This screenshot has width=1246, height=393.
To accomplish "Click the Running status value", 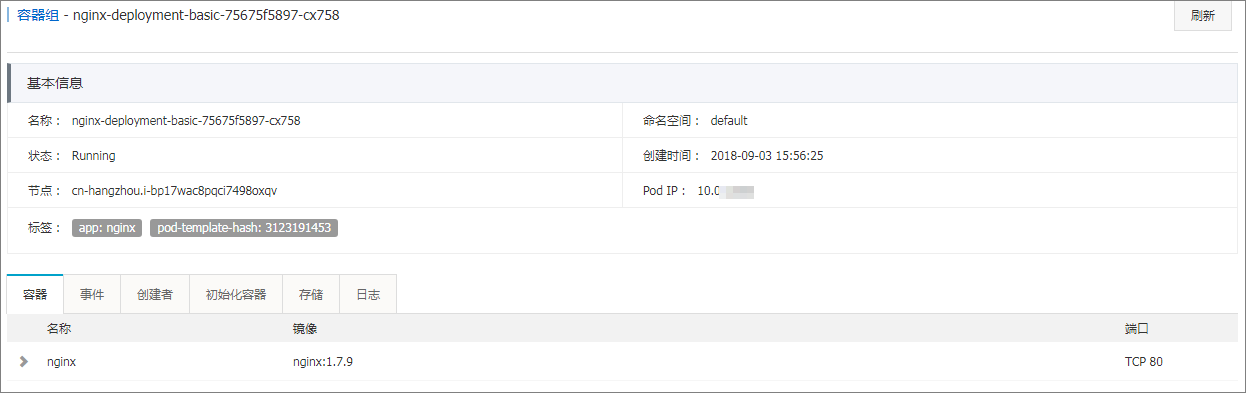I will (x=93, y=156).
